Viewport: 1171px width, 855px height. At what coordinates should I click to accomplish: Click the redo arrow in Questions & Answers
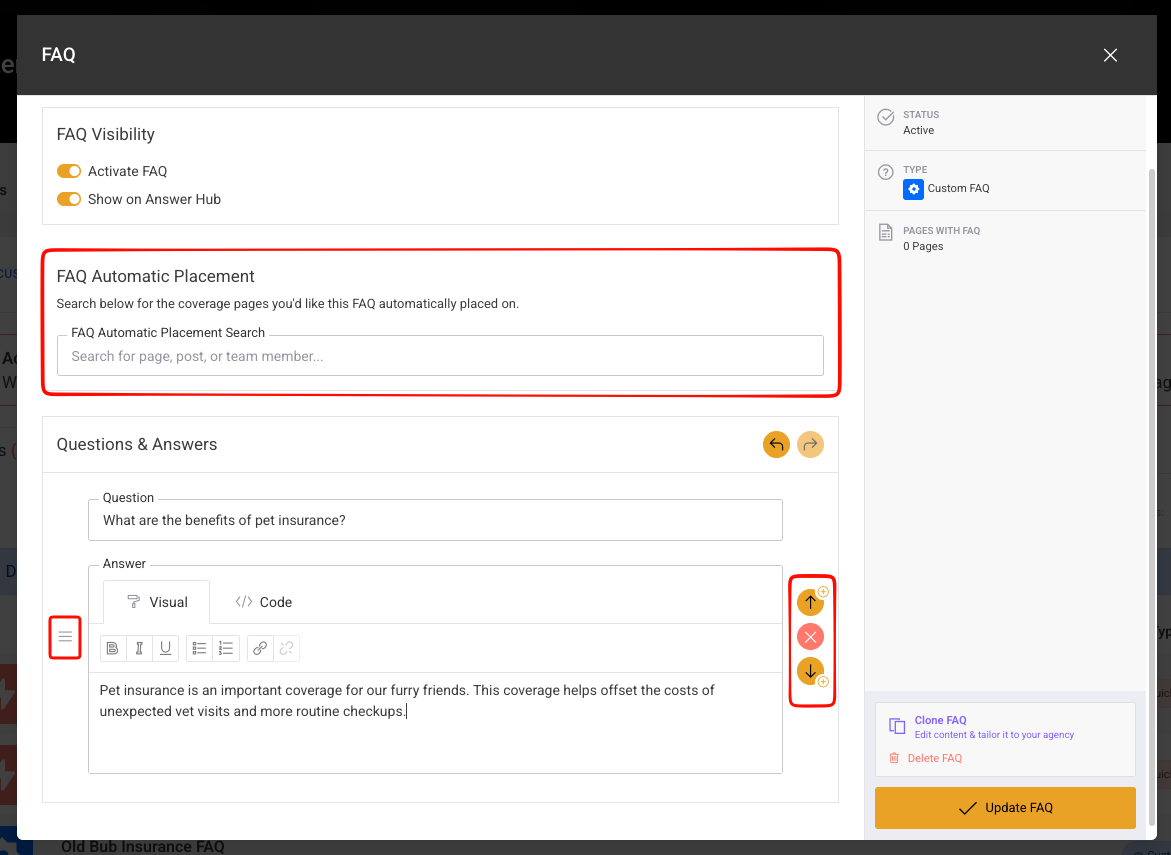click(x=810, y=444)
